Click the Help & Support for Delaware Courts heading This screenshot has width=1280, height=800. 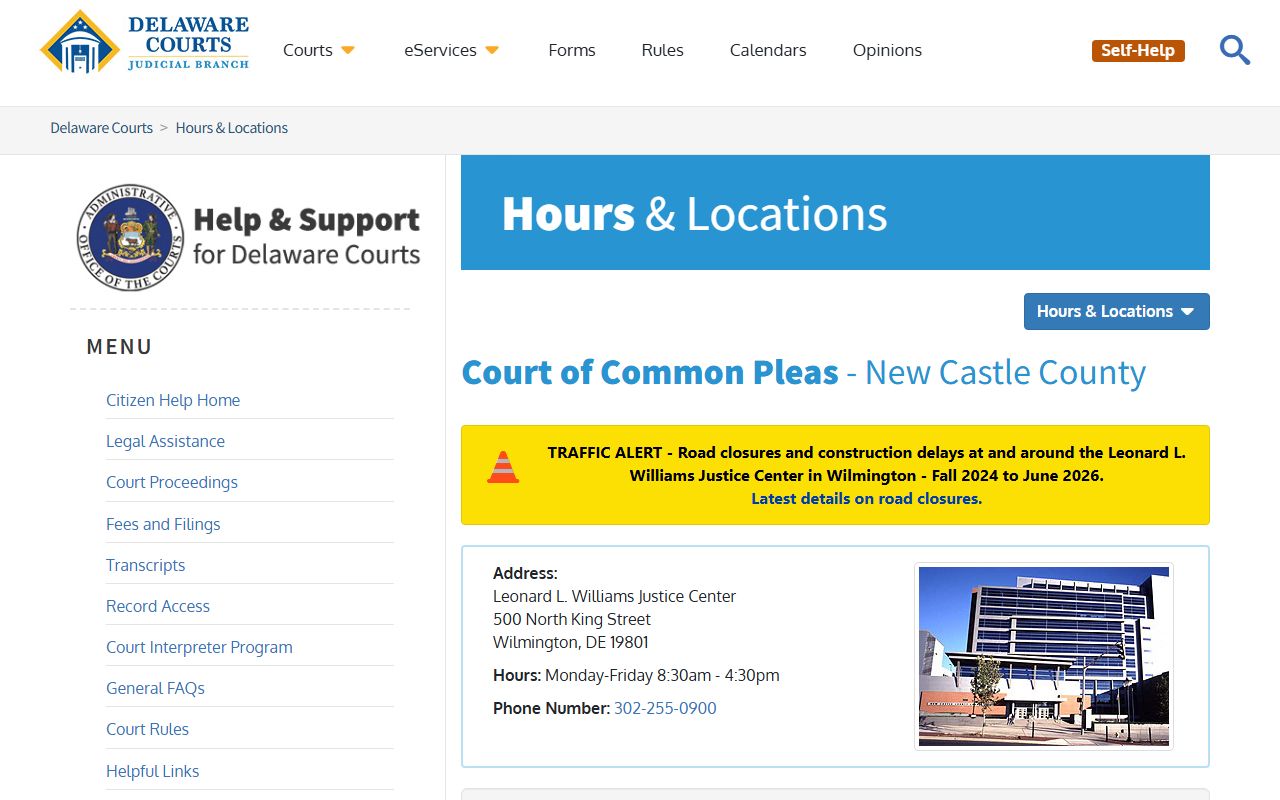tap(306, 236)
